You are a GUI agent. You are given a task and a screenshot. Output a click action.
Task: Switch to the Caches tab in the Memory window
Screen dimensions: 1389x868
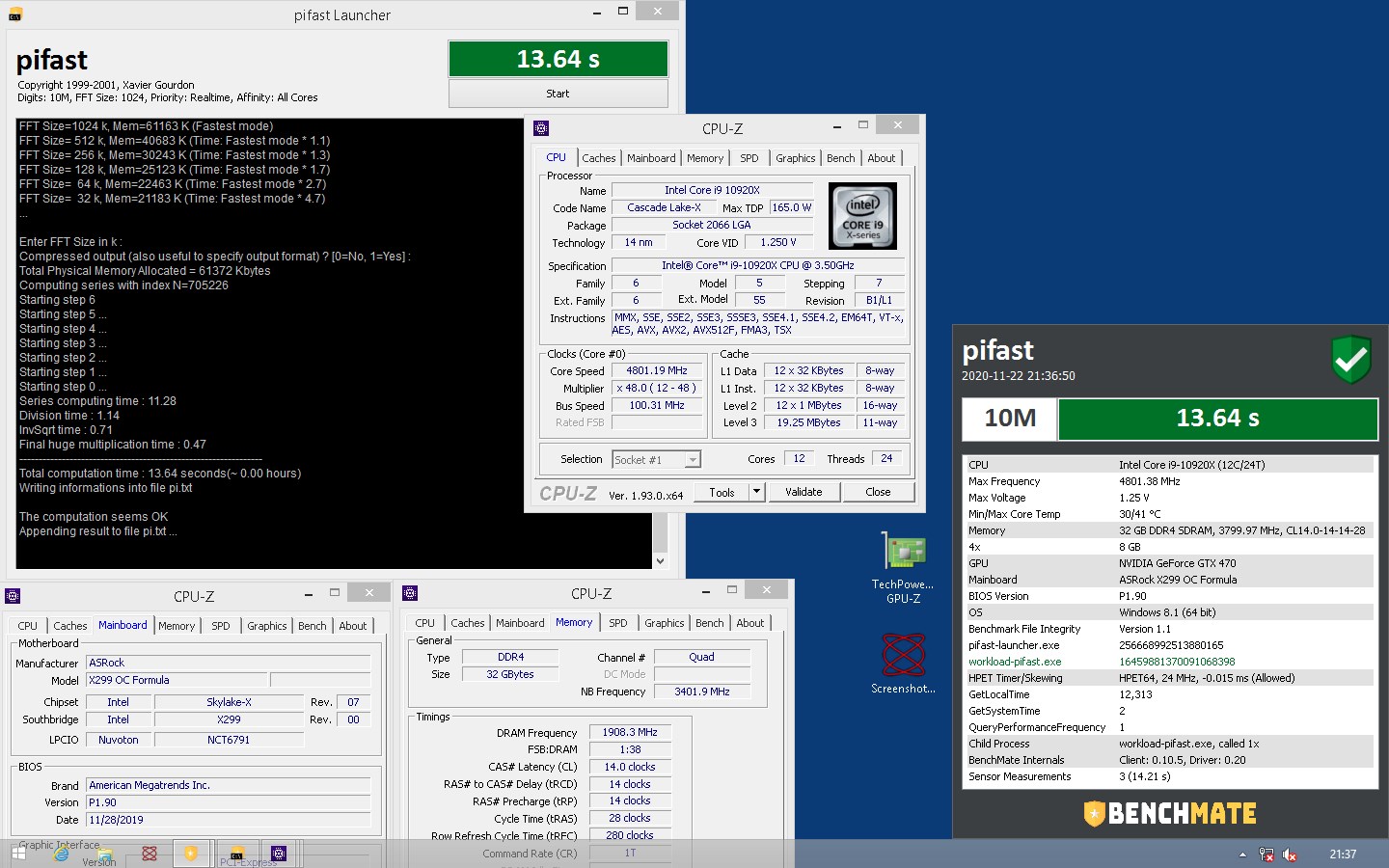click(x=468, y=623)
